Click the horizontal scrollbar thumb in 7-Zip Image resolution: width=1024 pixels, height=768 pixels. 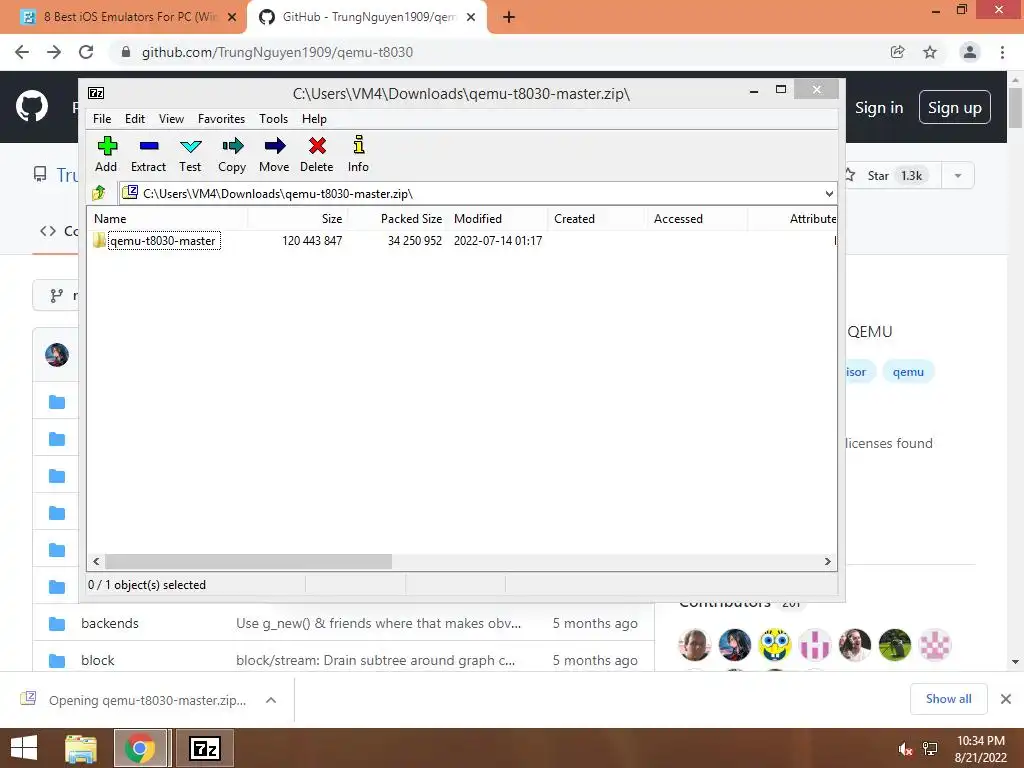[x=248, y=562]
